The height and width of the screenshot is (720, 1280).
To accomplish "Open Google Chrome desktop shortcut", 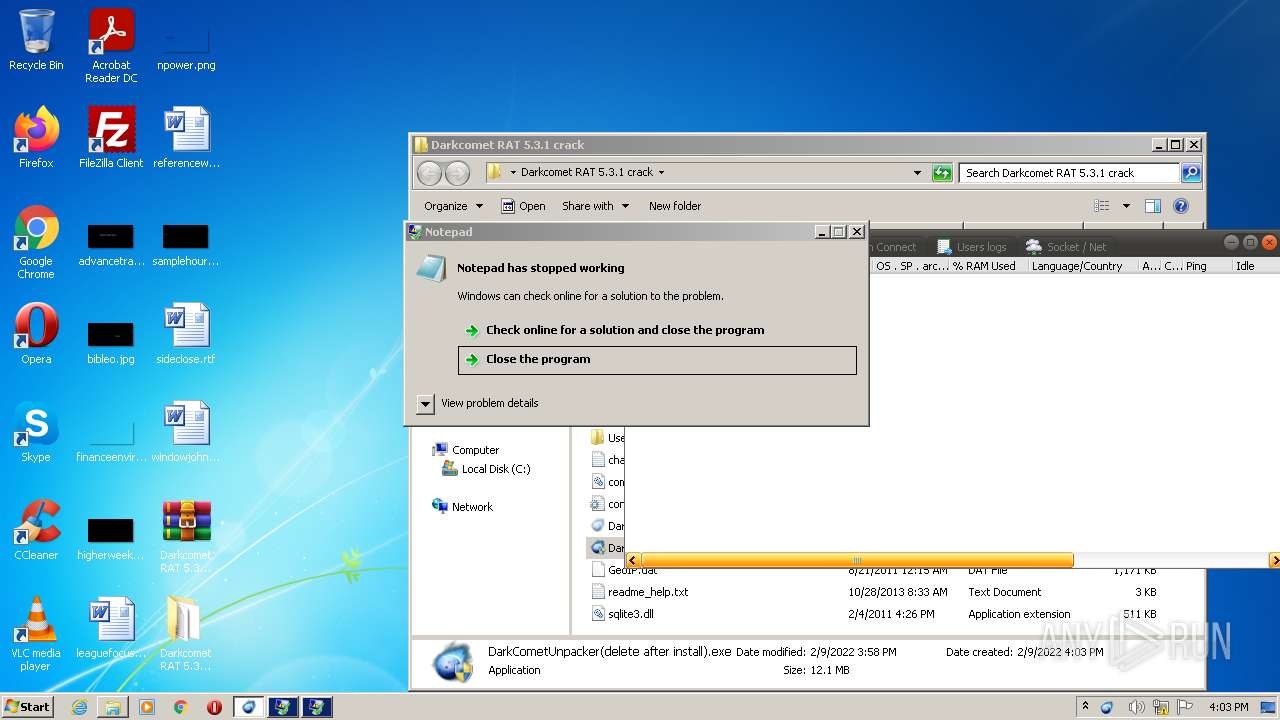I will (36, 243).
